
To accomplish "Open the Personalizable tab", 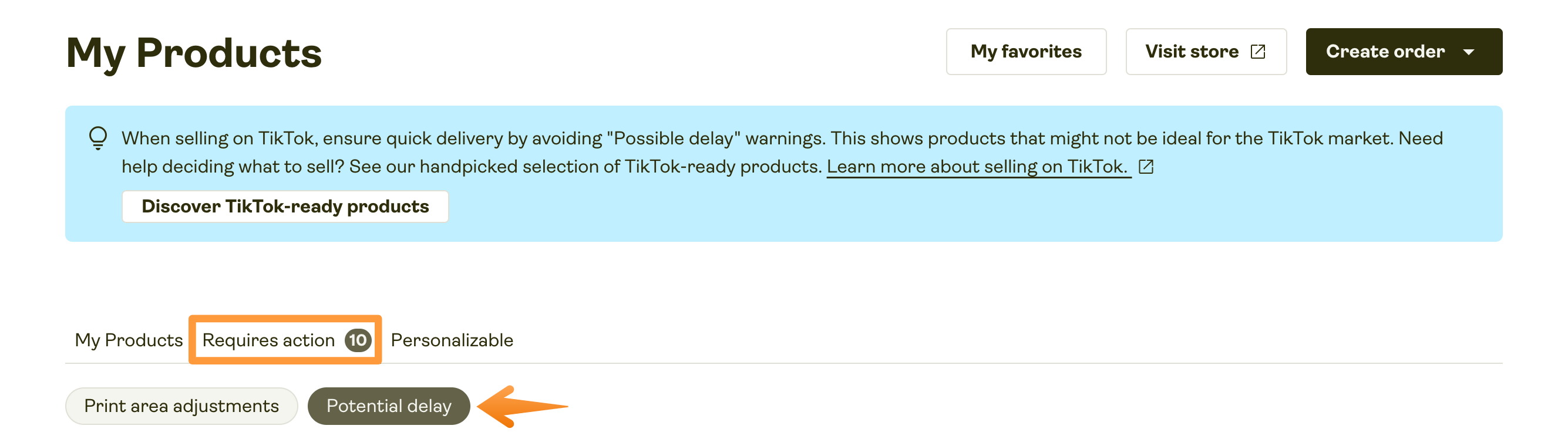I will pyautogui.click(x=452, y=340).
